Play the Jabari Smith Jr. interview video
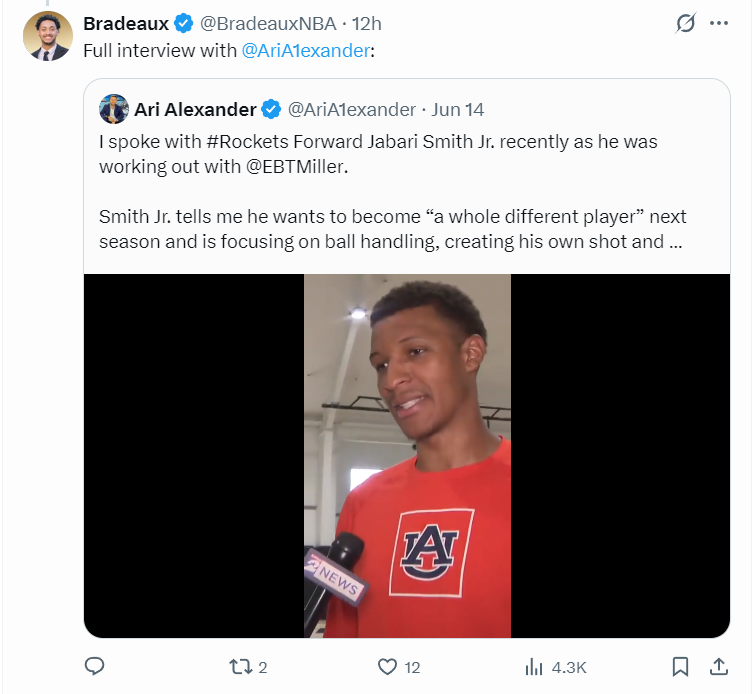The width and height of the screenshot is (754, 694). [x=407, y=456]
